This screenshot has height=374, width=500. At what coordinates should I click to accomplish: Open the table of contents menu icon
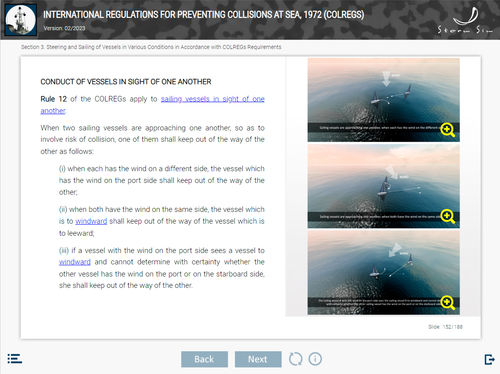(15, 359)
